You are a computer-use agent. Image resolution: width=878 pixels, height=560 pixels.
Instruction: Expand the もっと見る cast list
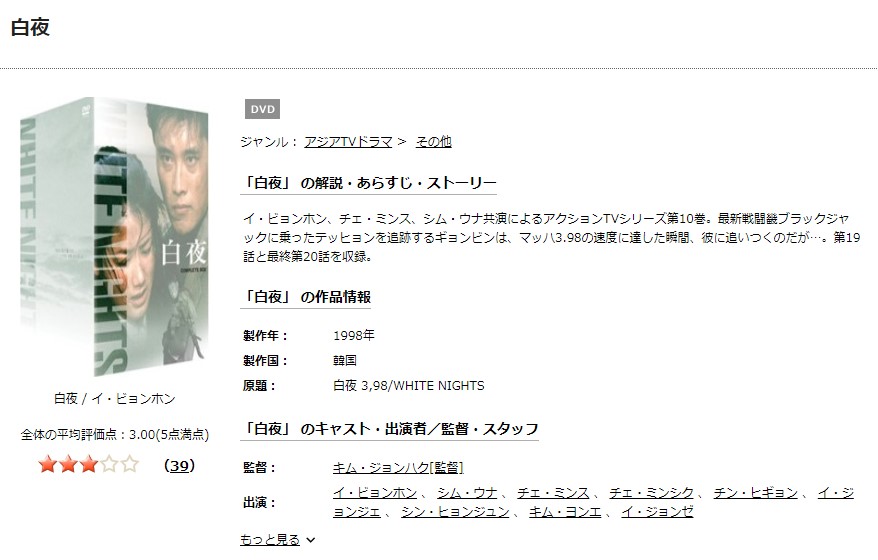[x=270, y=540]
